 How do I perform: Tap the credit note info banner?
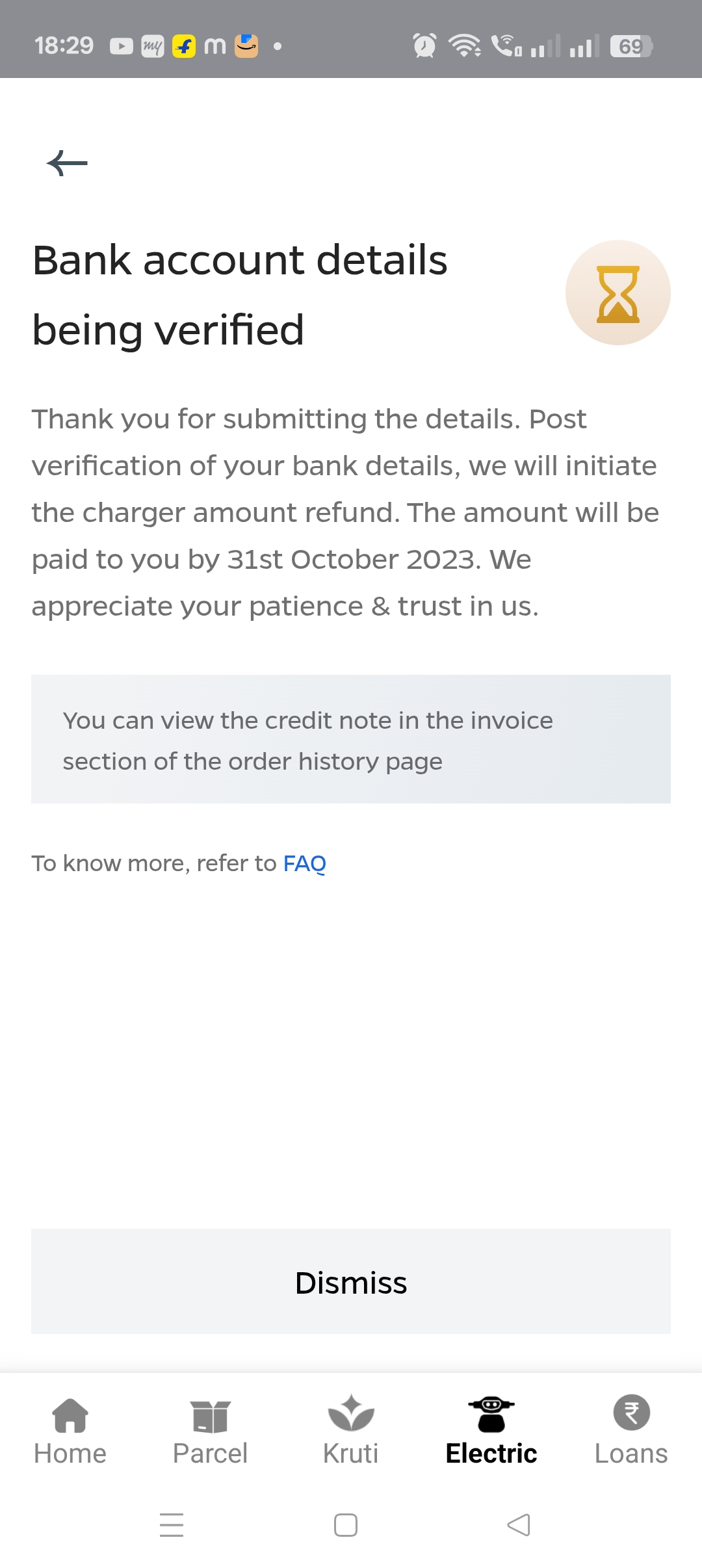(x=351, y=739)
